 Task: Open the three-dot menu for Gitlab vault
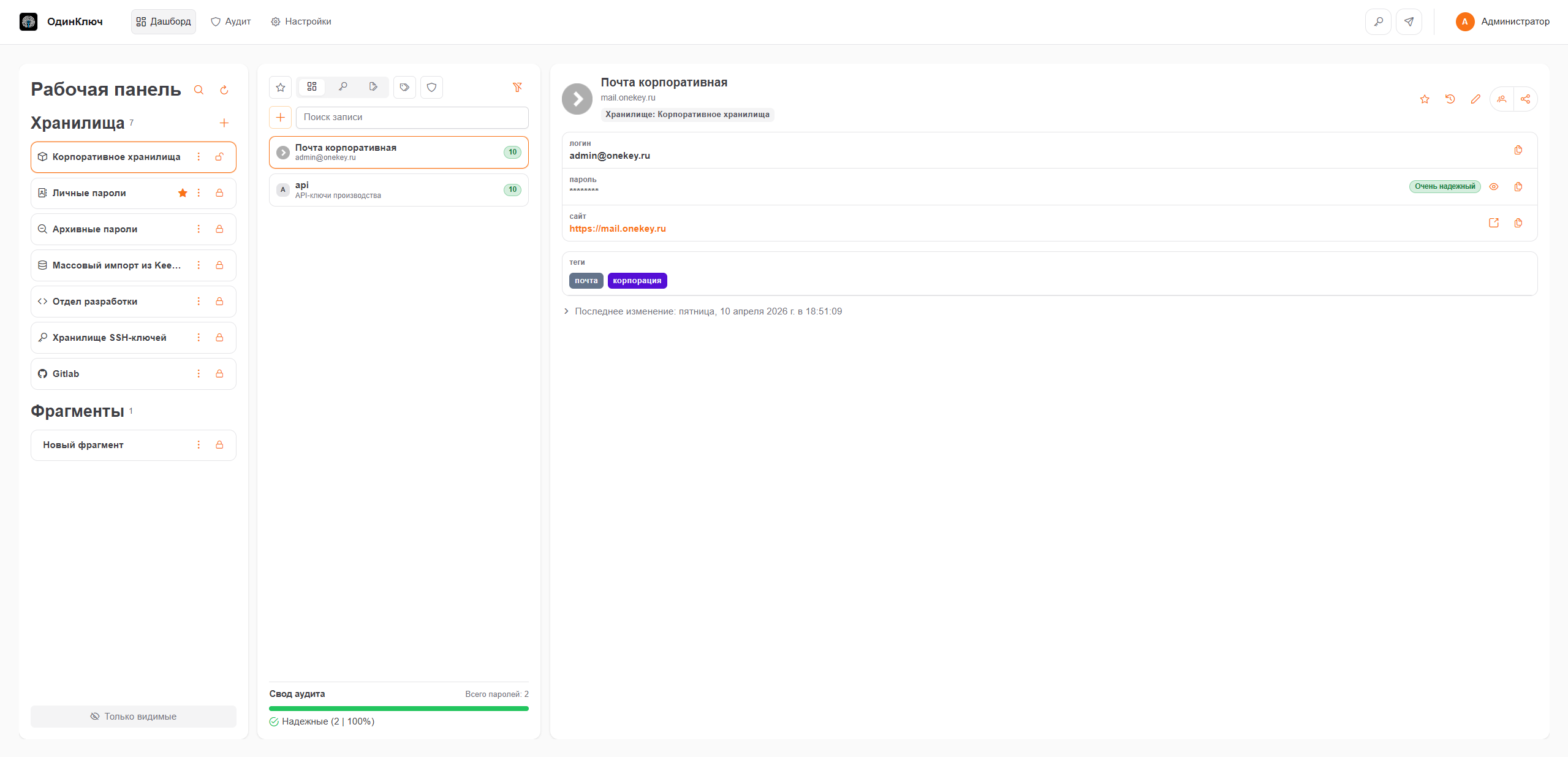pyautogui.click(x=199, y=374)
